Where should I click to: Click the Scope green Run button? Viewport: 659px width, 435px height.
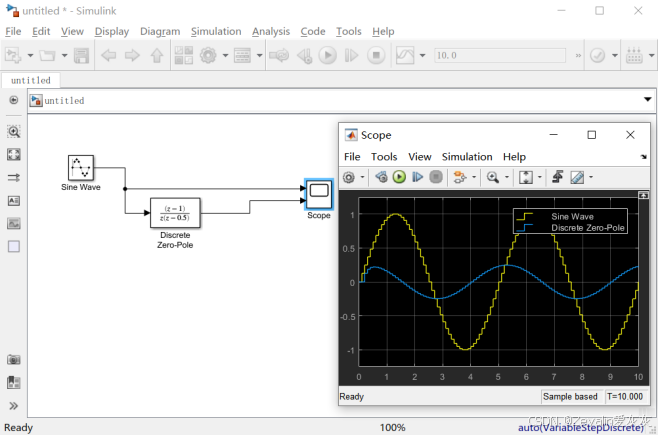pos(399,177)
